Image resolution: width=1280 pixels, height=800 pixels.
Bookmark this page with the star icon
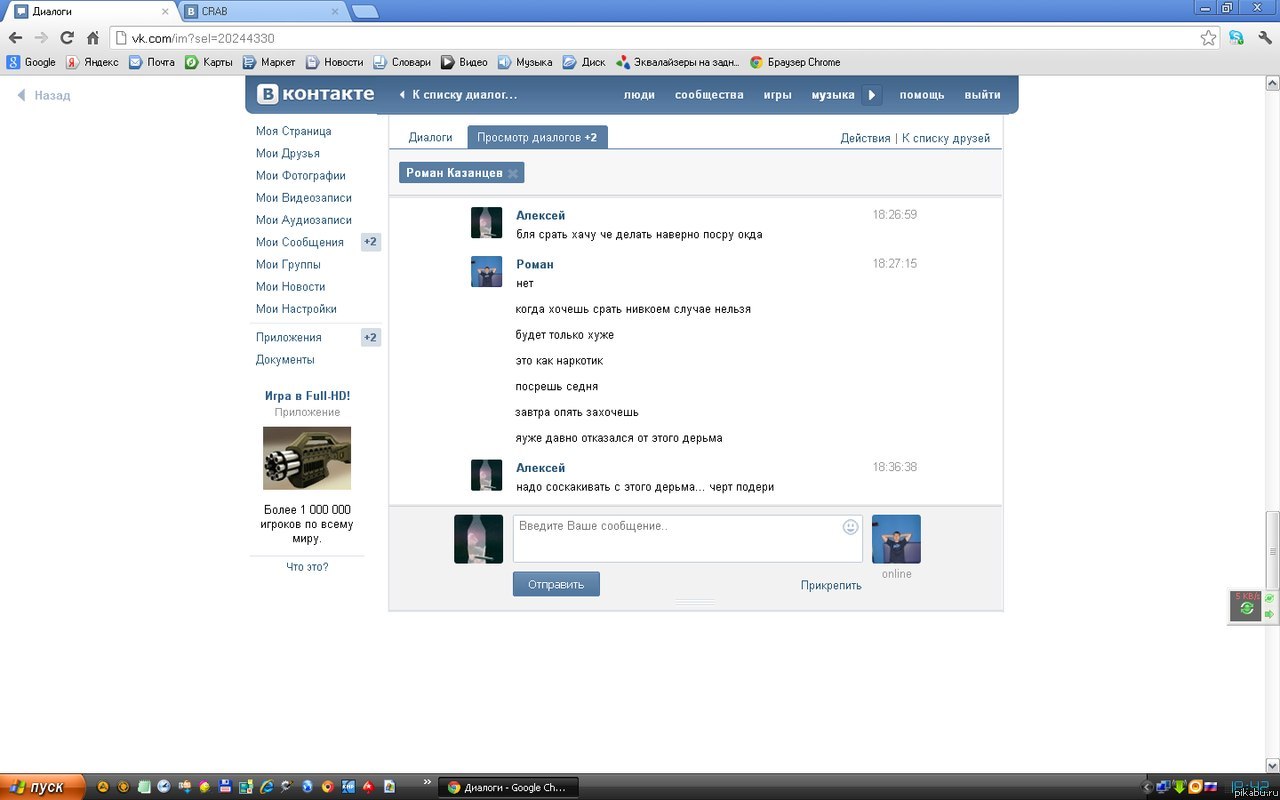tap(1209, 38)
